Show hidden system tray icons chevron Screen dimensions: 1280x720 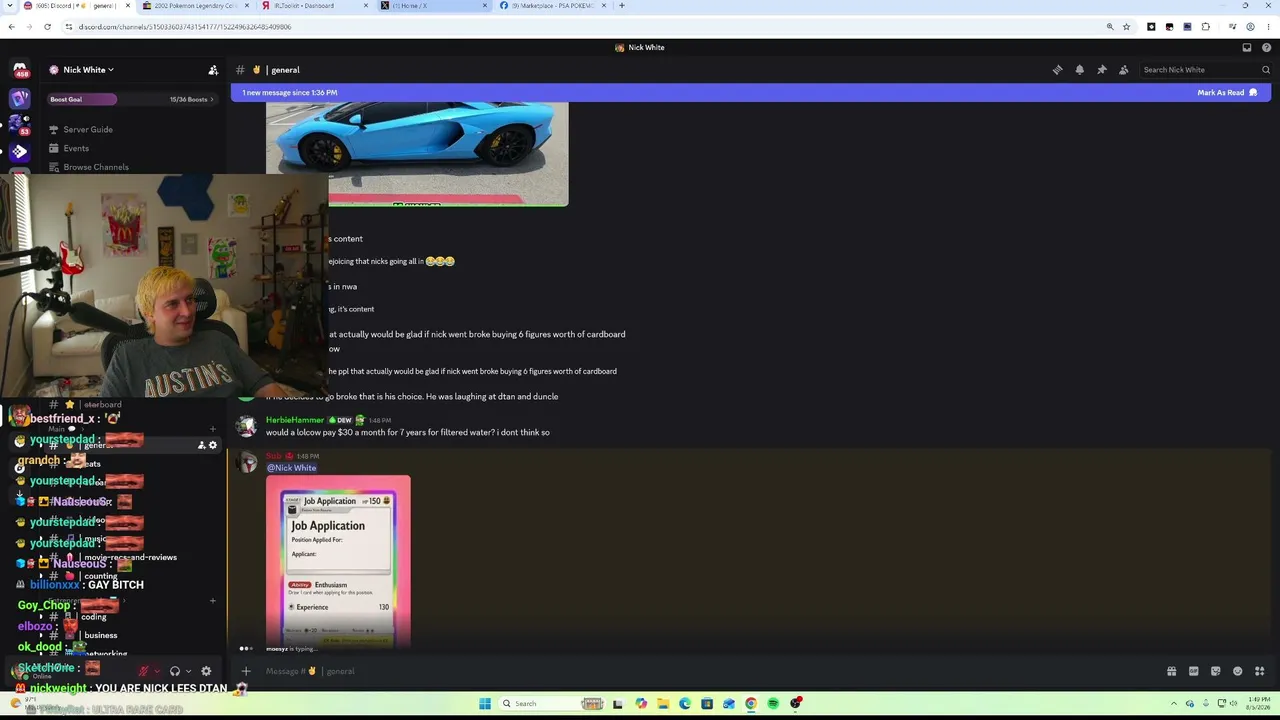pos(1174,704)
